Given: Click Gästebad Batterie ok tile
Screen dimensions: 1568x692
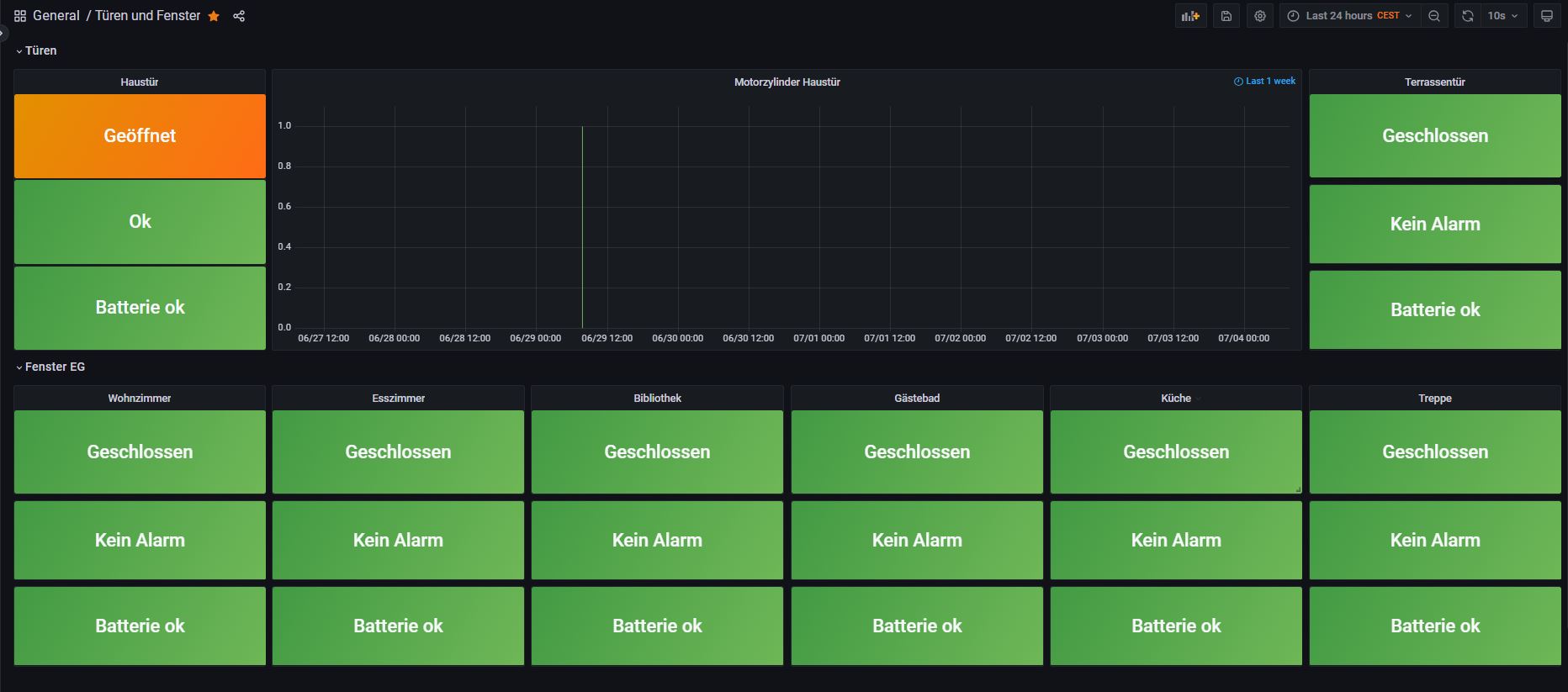Looking at the screenshot, I should pos(917,626).
